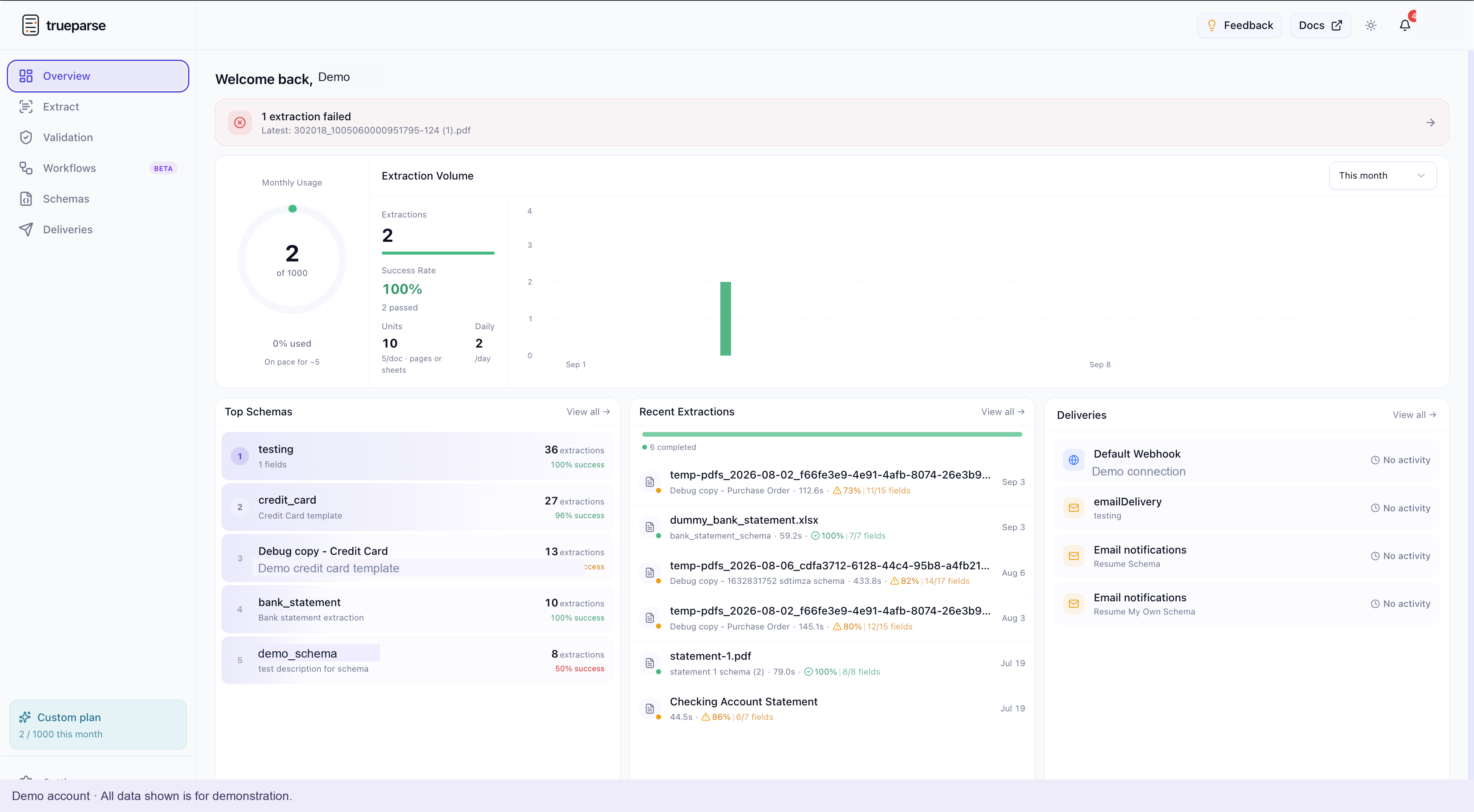Open failed extraction banner arrow

click(1430, 122)
